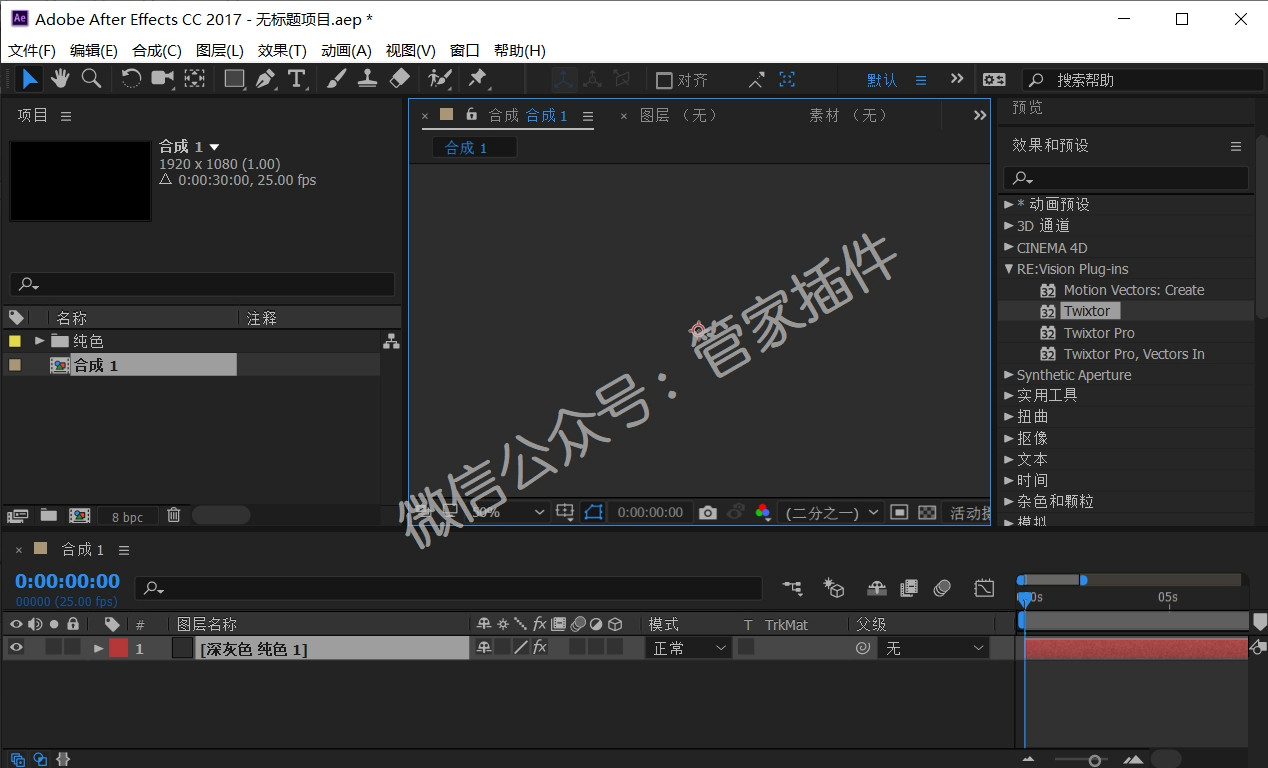Image resolution: width=1268 pixels, height=768 pixels.
Task: Toggle the 对齐 snapping checkbox
Action: pos(664,80)
